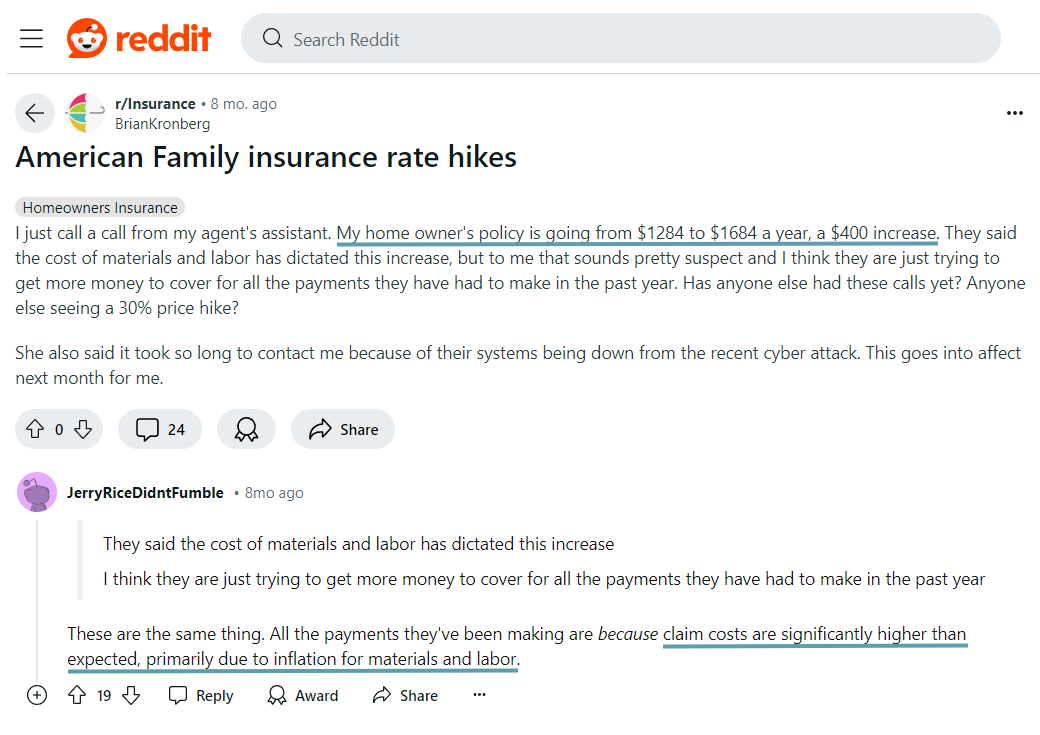Viewport: 1040px width, 735px height.
Task: Open BrianKronberg's profile
Action: click(x=162, y=124)
